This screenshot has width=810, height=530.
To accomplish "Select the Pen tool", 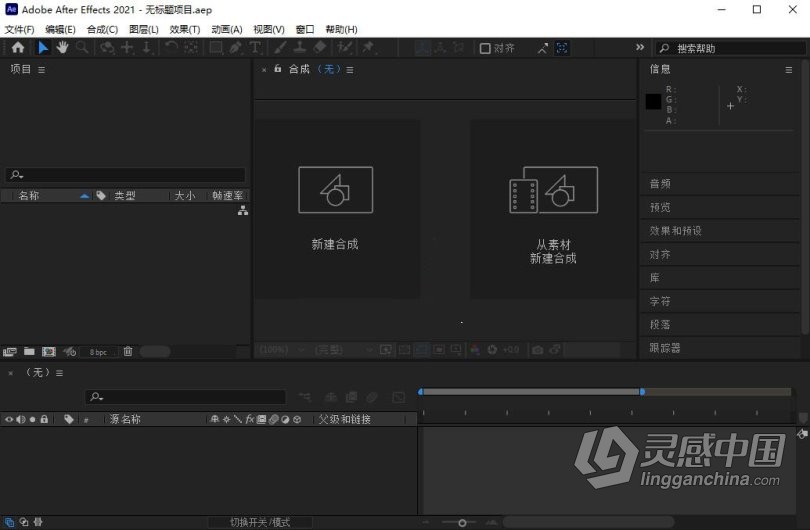I will pos(236,48).
